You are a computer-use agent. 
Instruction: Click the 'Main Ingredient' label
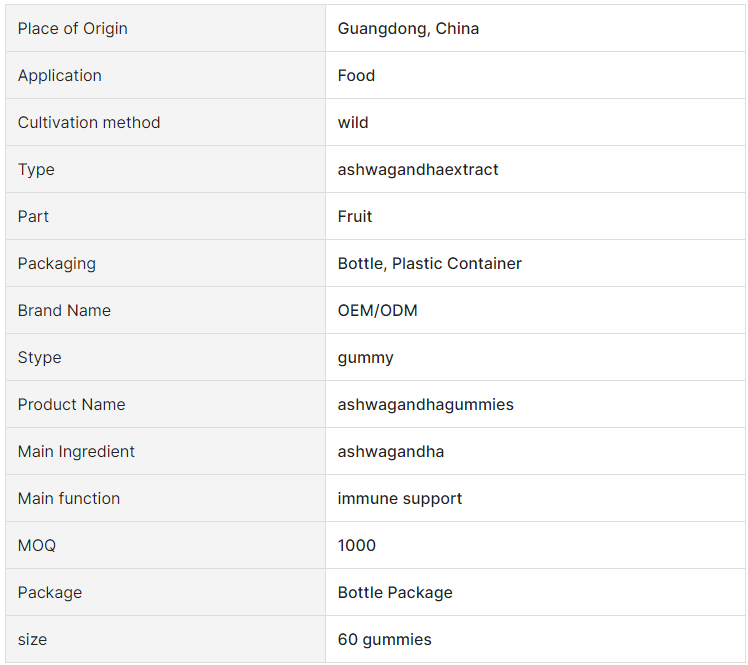[x=76, y=451]
